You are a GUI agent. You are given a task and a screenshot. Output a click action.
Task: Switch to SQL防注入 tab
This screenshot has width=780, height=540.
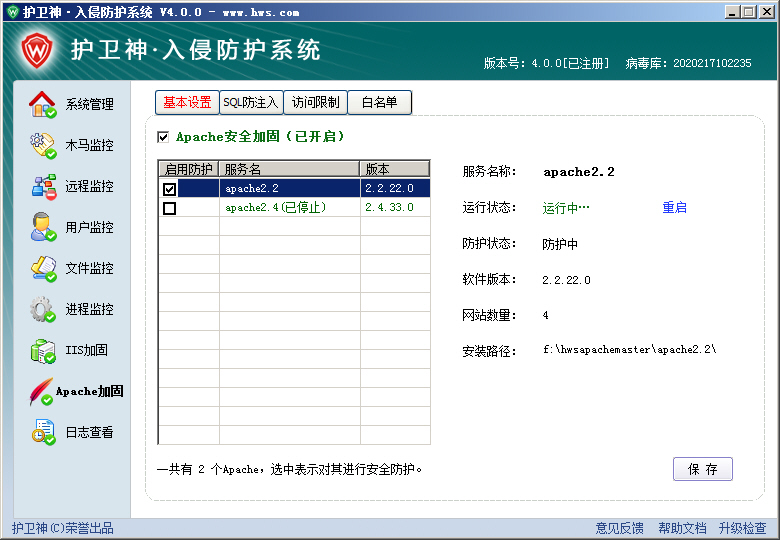pyautogui.click(x=251, y=102)
